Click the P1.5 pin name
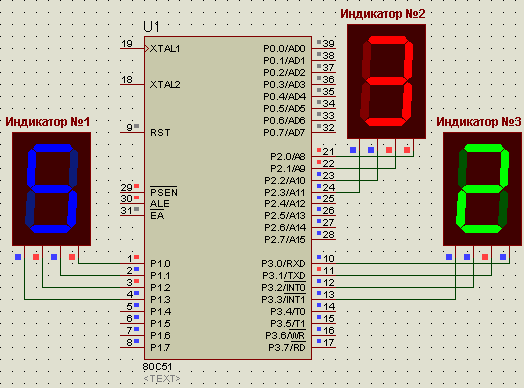Screen dimensions: 524x388 tap(160, 324)
